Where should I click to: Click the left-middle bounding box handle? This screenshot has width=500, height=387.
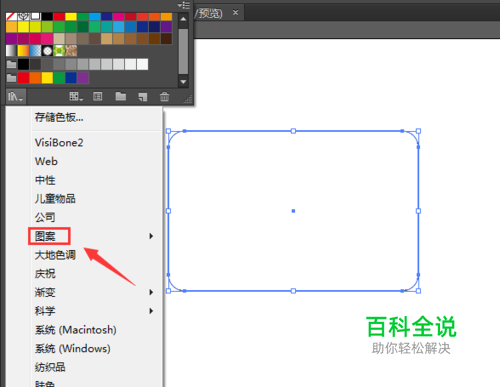click(x=168, y=211)
